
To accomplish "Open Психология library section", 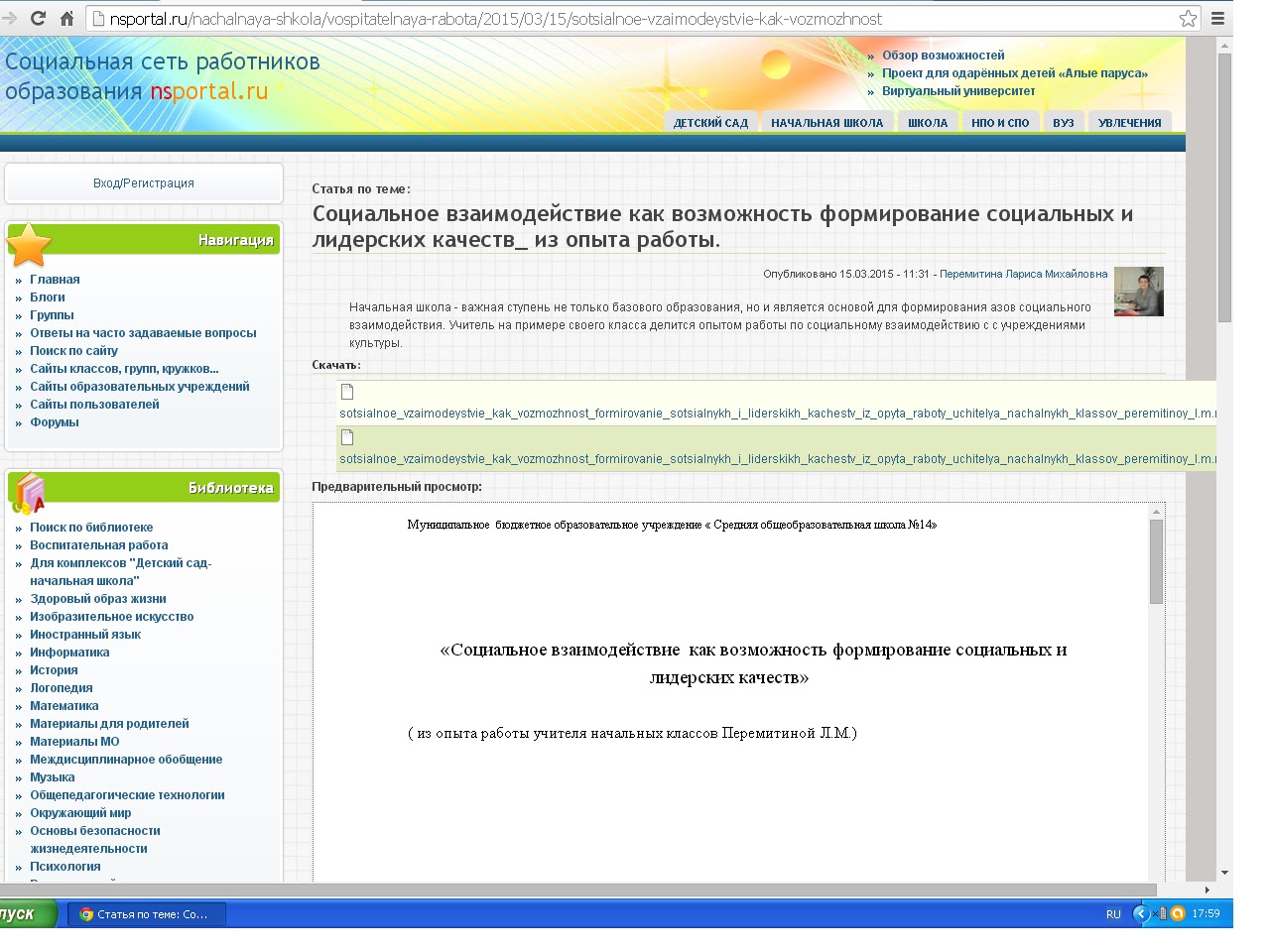I will pos(65,867).
